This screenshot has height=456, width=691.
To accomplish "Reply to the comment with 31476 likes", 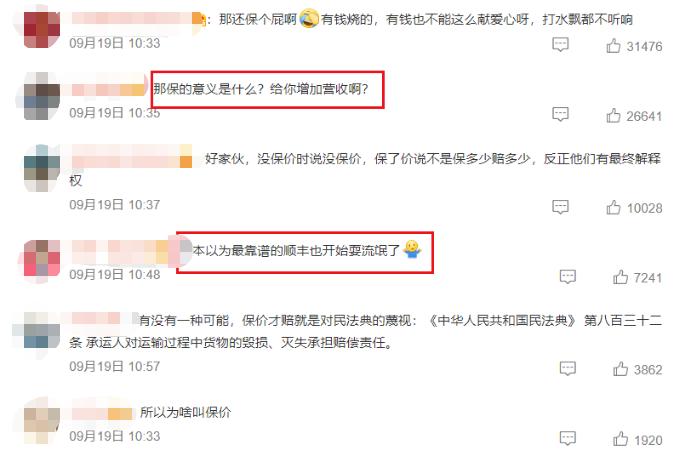I will tap(560, 44).
